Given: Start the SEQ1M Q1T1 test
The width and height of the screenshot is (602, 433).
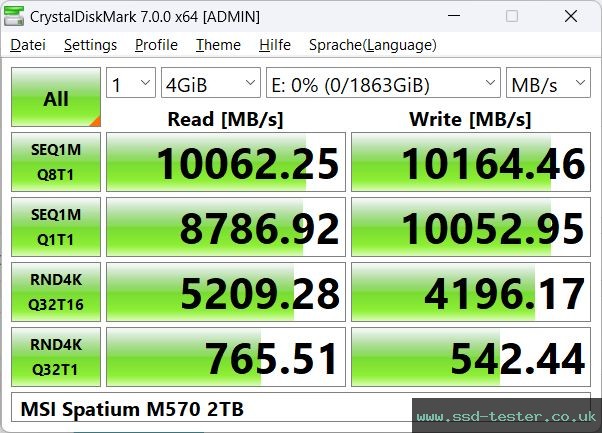Looking at the screenshot, I should tap(56, 227).
